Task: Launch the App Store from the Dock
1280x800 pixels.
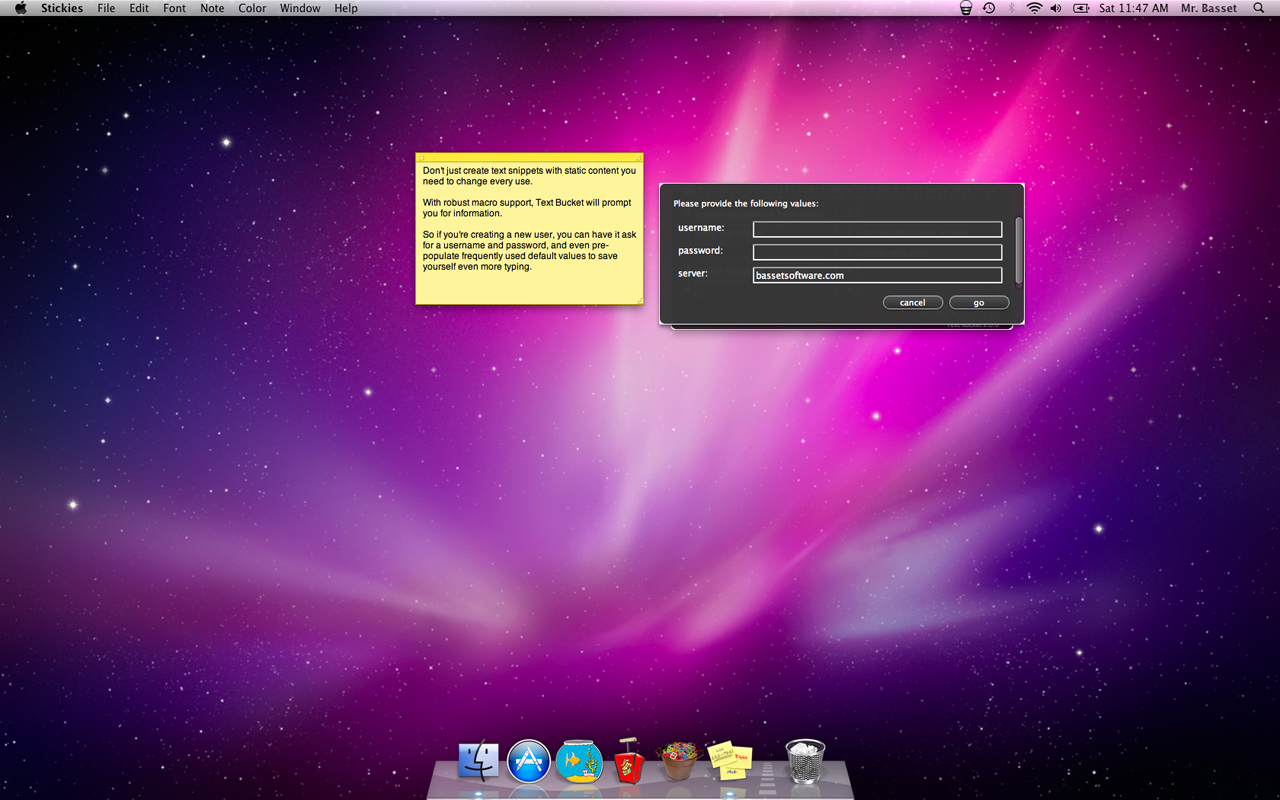Action: click(x=529, y=762)
